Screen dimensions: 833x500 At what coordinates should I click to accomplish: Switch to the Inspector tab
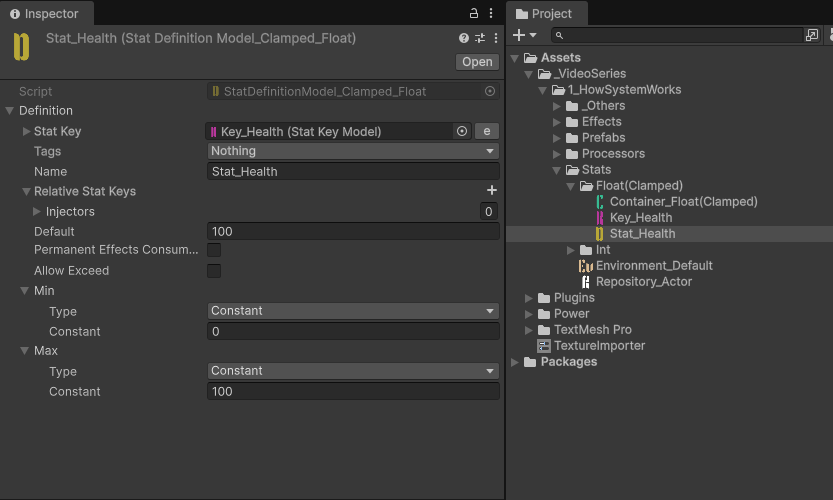[45, 14]
